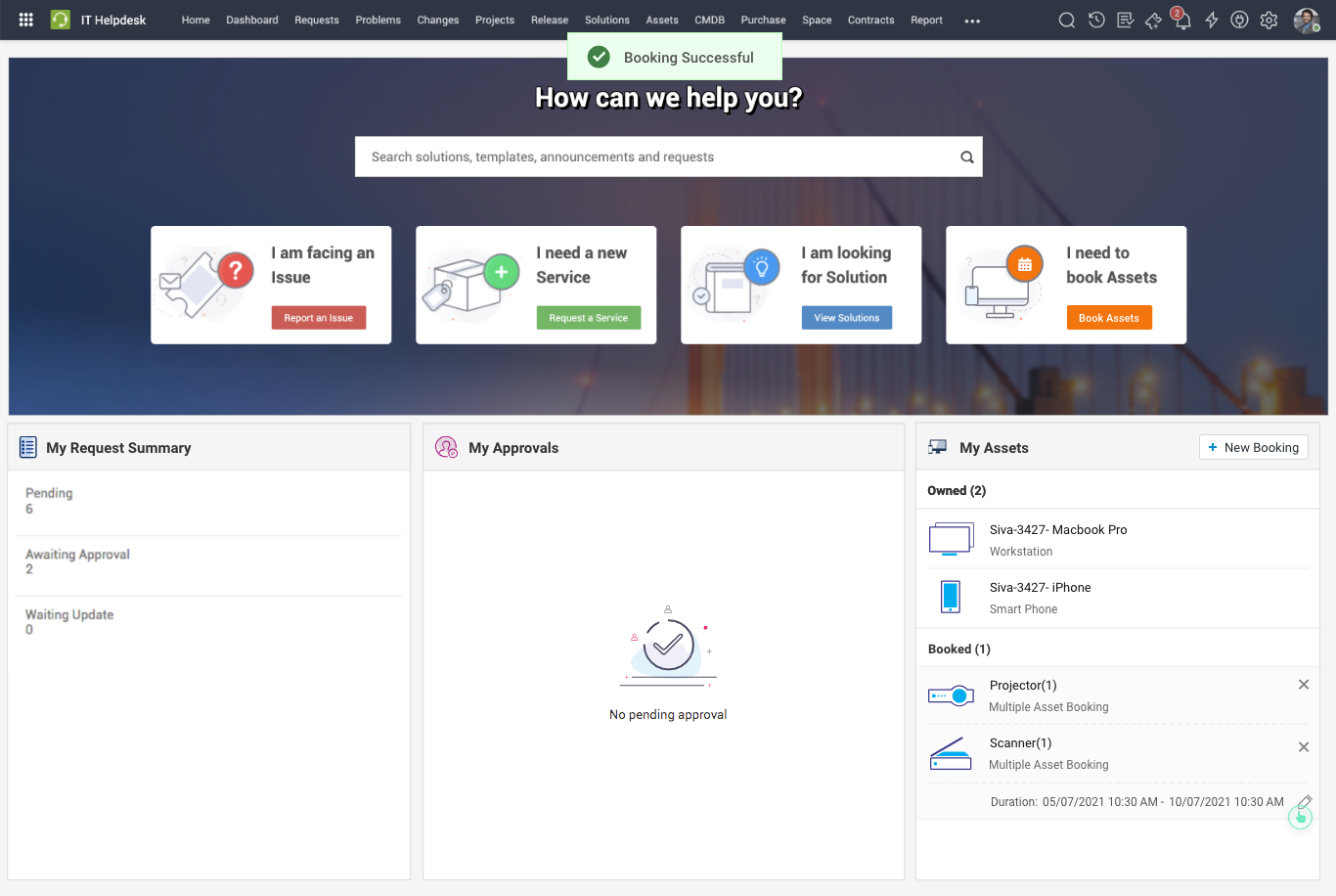Click the quick actions lightning icon
This screenshot has width=1336, height=896.
1211,20
